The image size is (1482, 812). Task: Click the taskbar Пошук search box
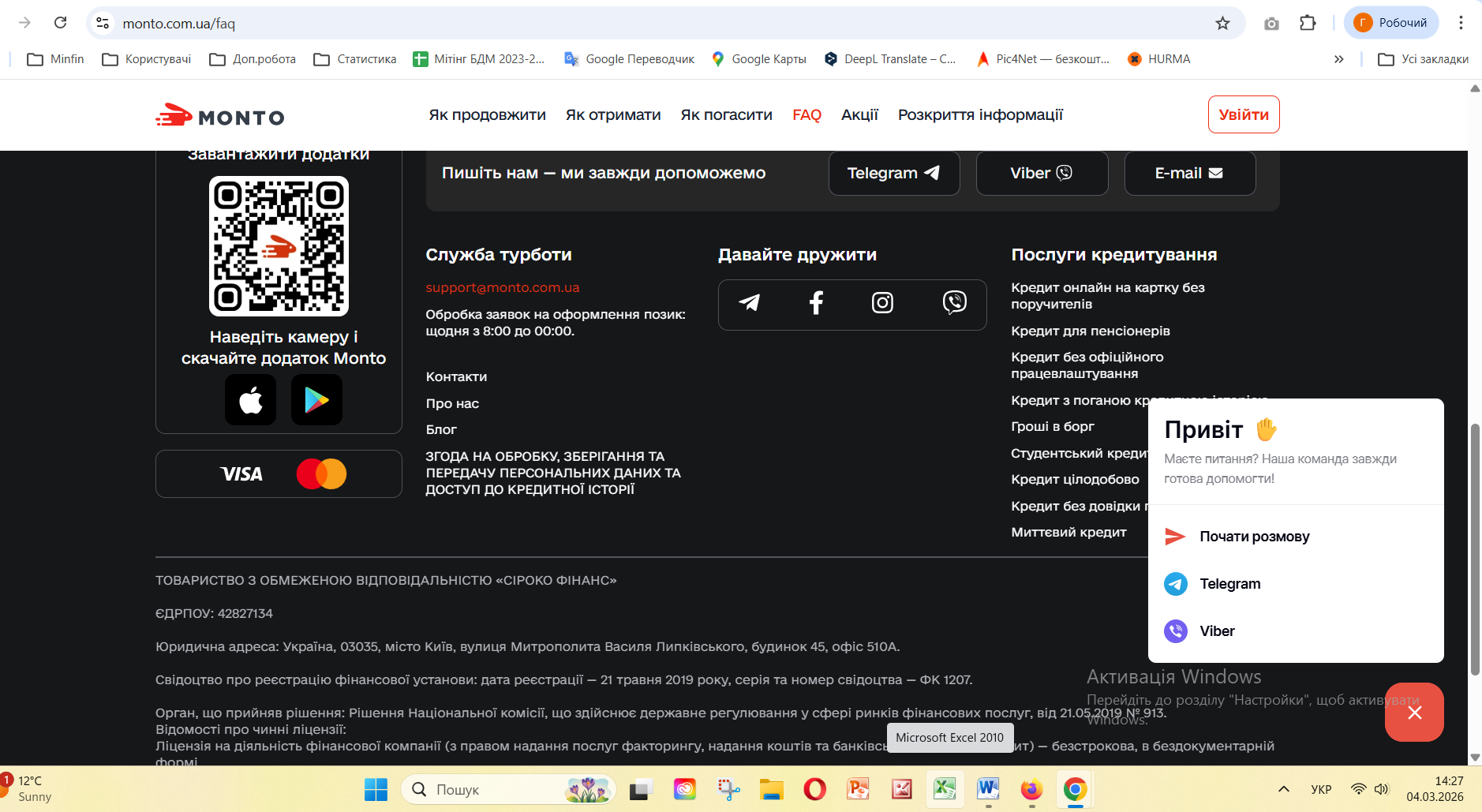(x=509, y=789)
